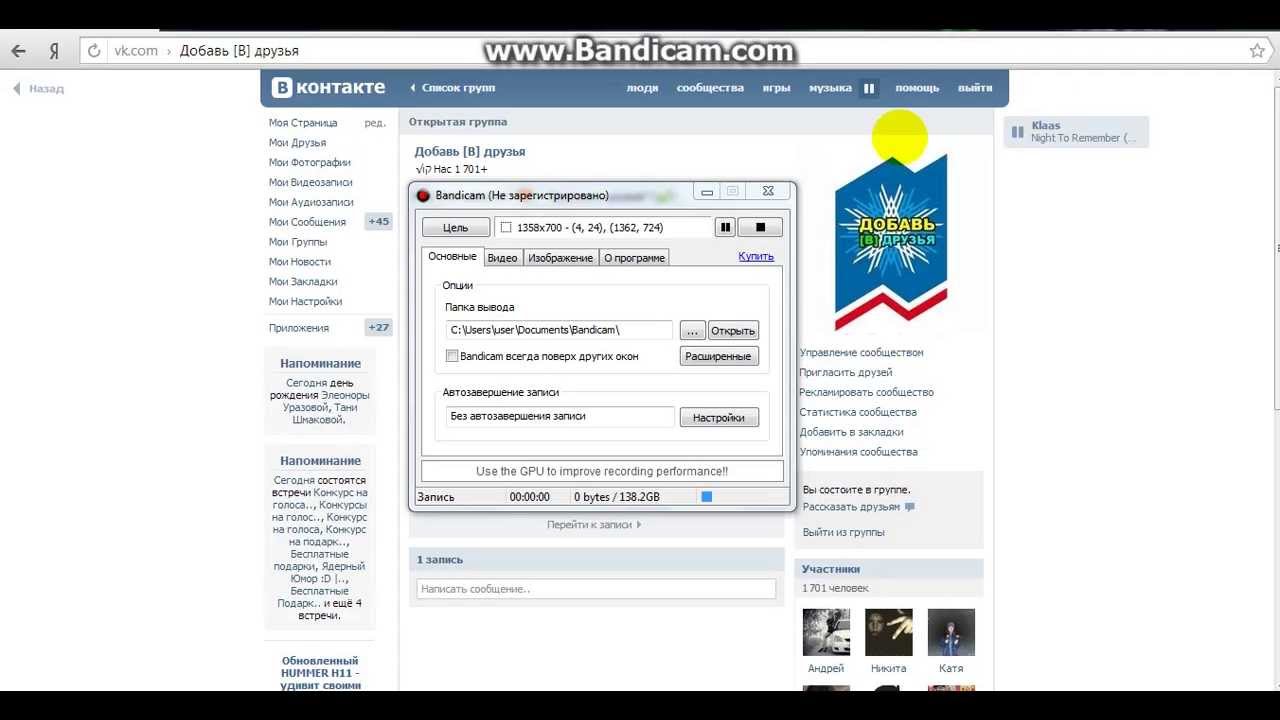
Task: Click the Открыть folder button
Action: (733, 330)
